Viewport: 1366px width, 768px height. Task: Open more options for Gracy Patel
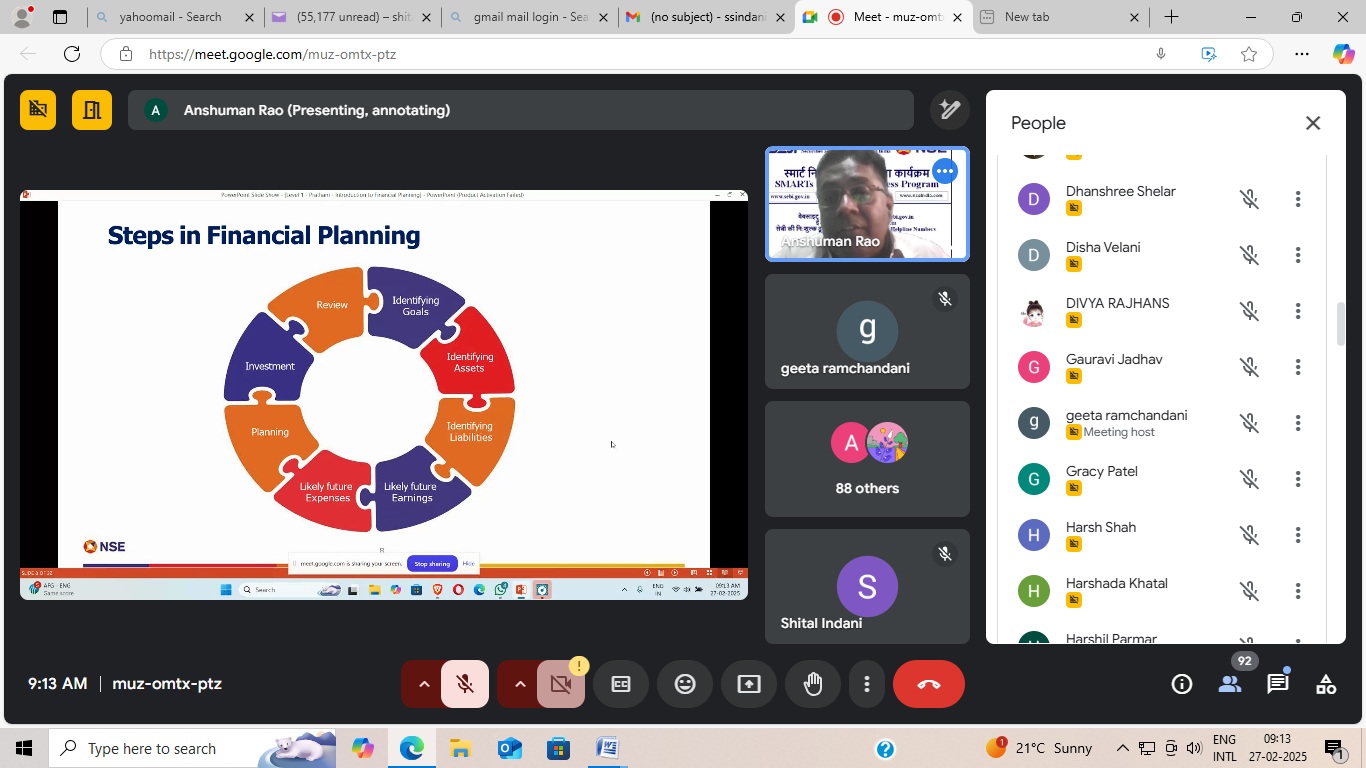coord(1298,479)
